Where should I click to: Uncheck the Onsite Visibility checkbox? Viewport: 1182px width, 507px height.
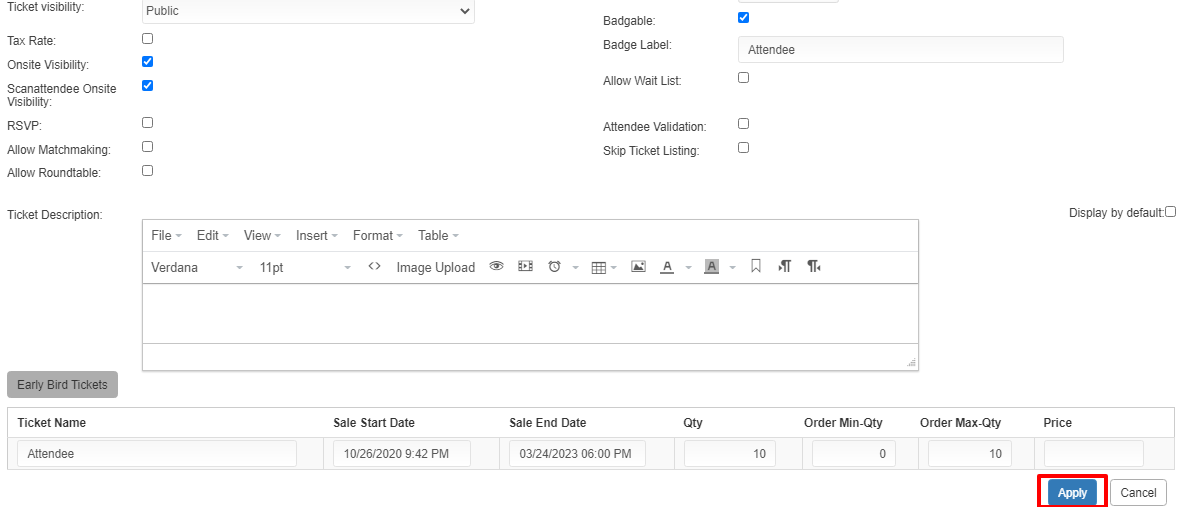click(x=148, y=62)
